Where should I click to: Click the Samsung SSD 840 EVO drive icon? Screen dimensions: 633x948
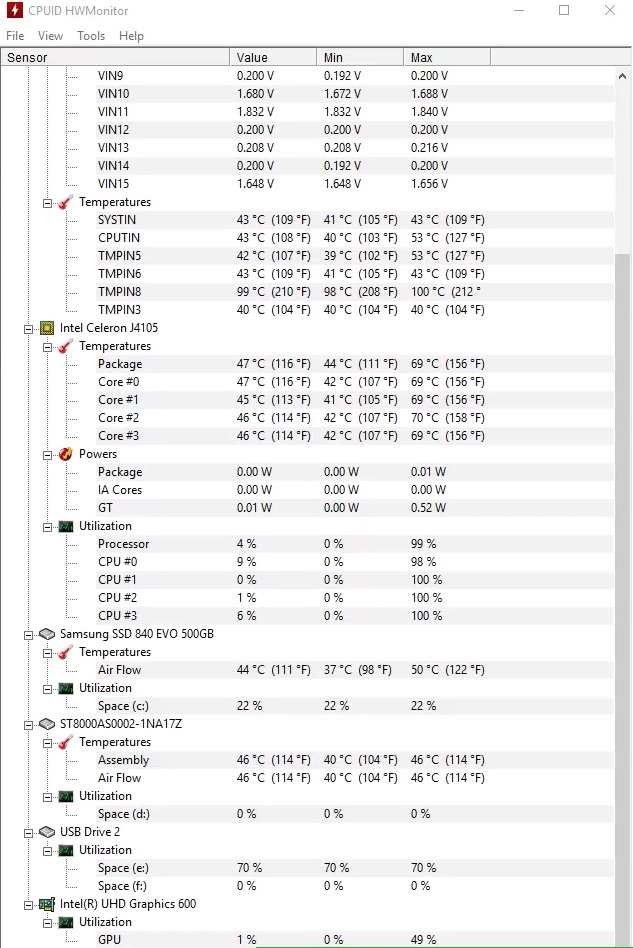[47, 634]
